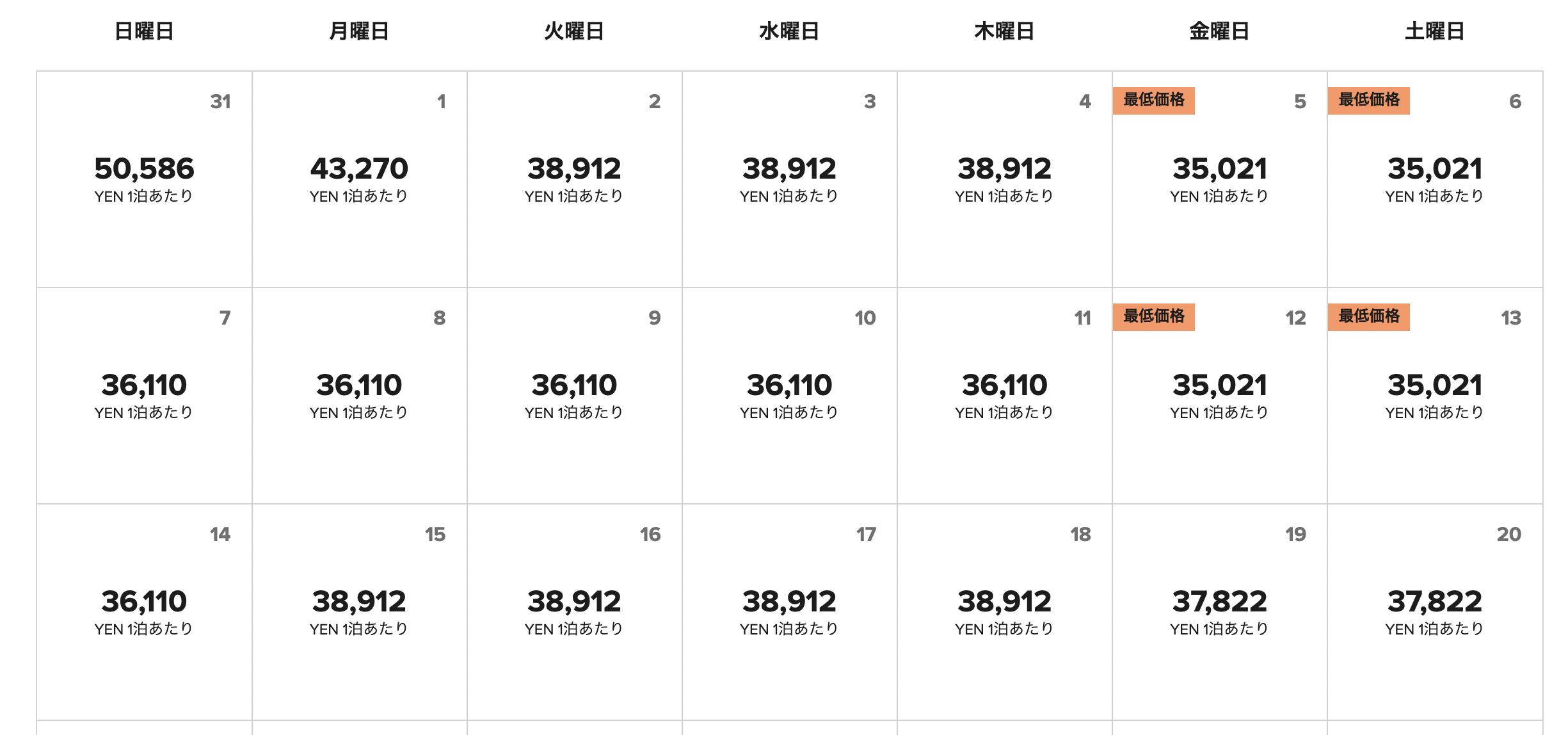Click the 最低価格 badge on the 12th
The width and height of the screenshot is (1568, 735).
[x=1154, y=317]
